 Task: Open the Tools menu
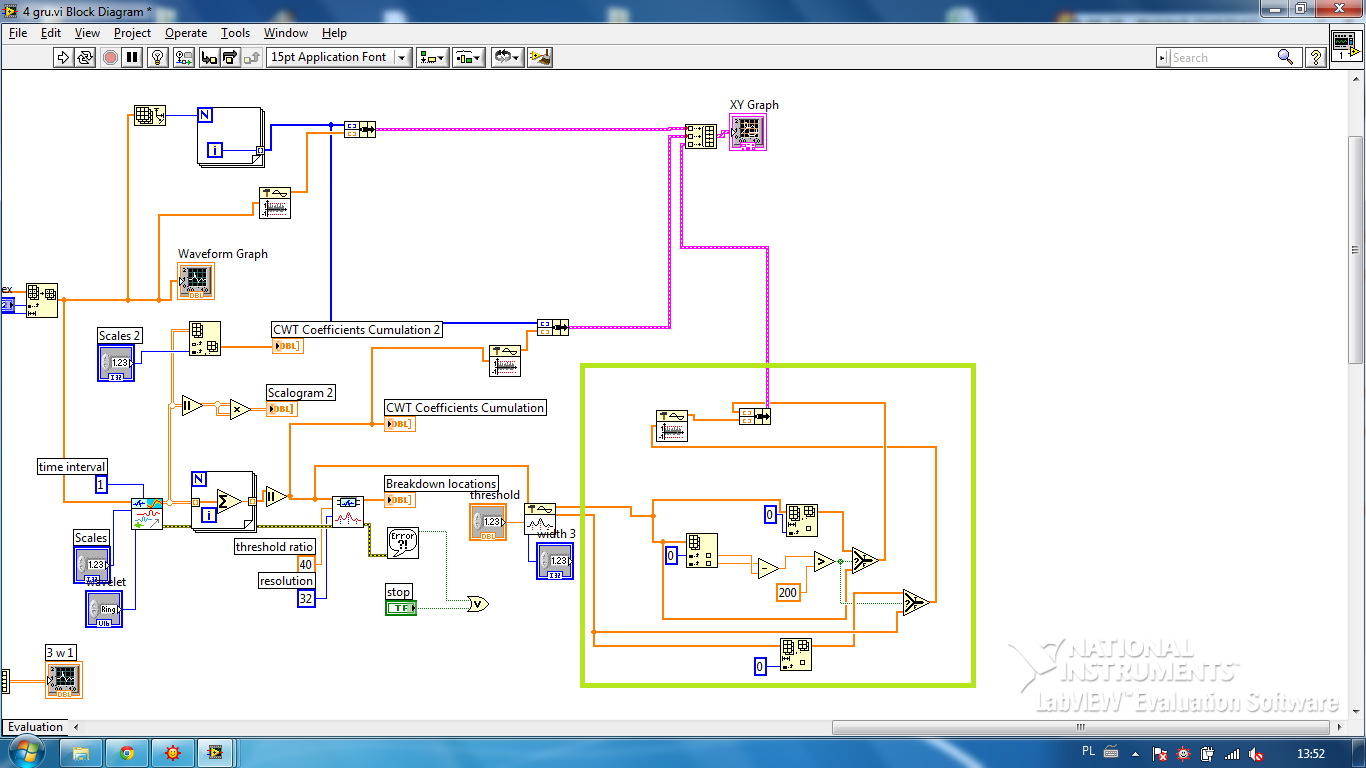235,33
